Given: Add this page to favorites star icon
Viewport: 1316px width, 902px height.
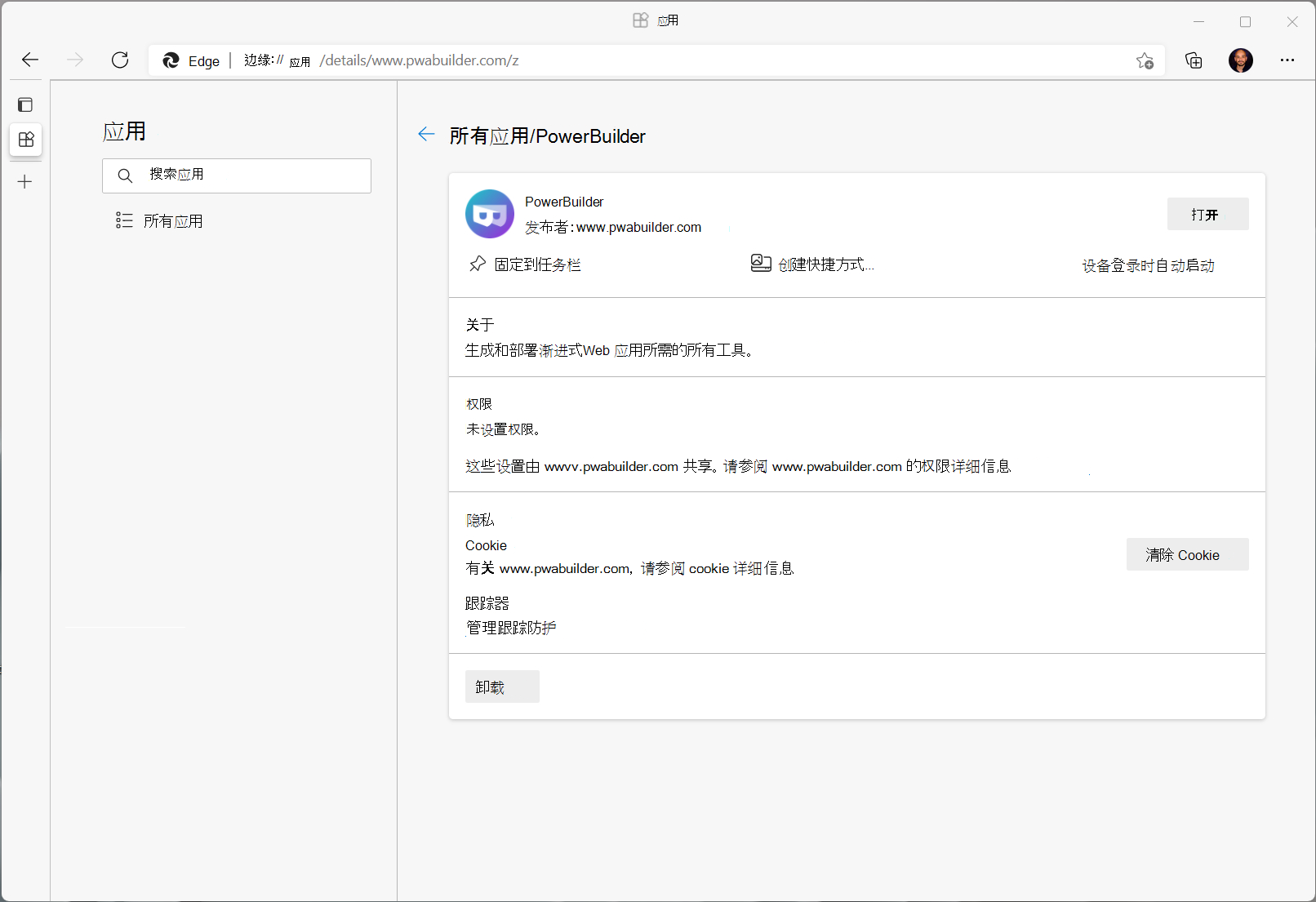Looking at the screenshot, I should [1145, 60].
